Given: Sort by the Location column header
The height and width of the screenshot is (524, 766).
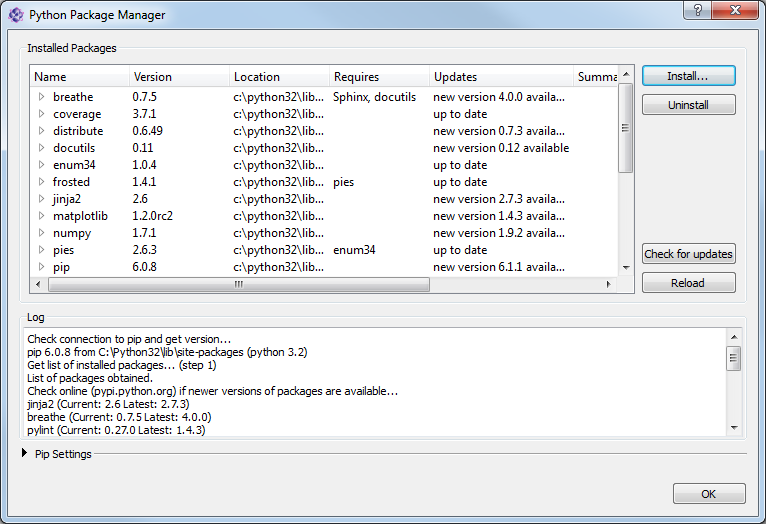Looking at the screenshot, I should click(x=279, y=77).
